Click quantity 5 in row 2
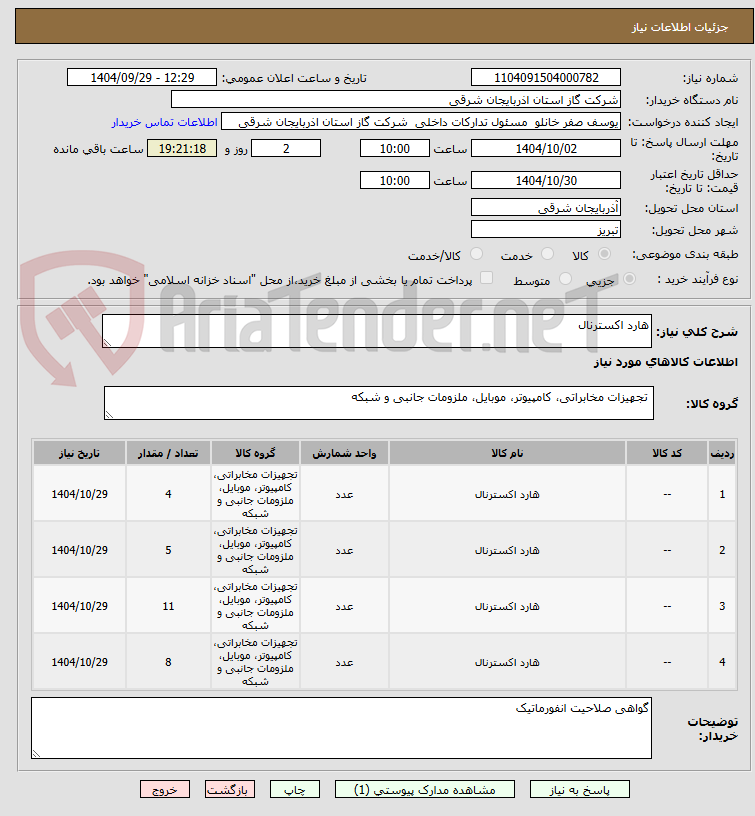This screenshot has height=816, width=755. point(168,551)
